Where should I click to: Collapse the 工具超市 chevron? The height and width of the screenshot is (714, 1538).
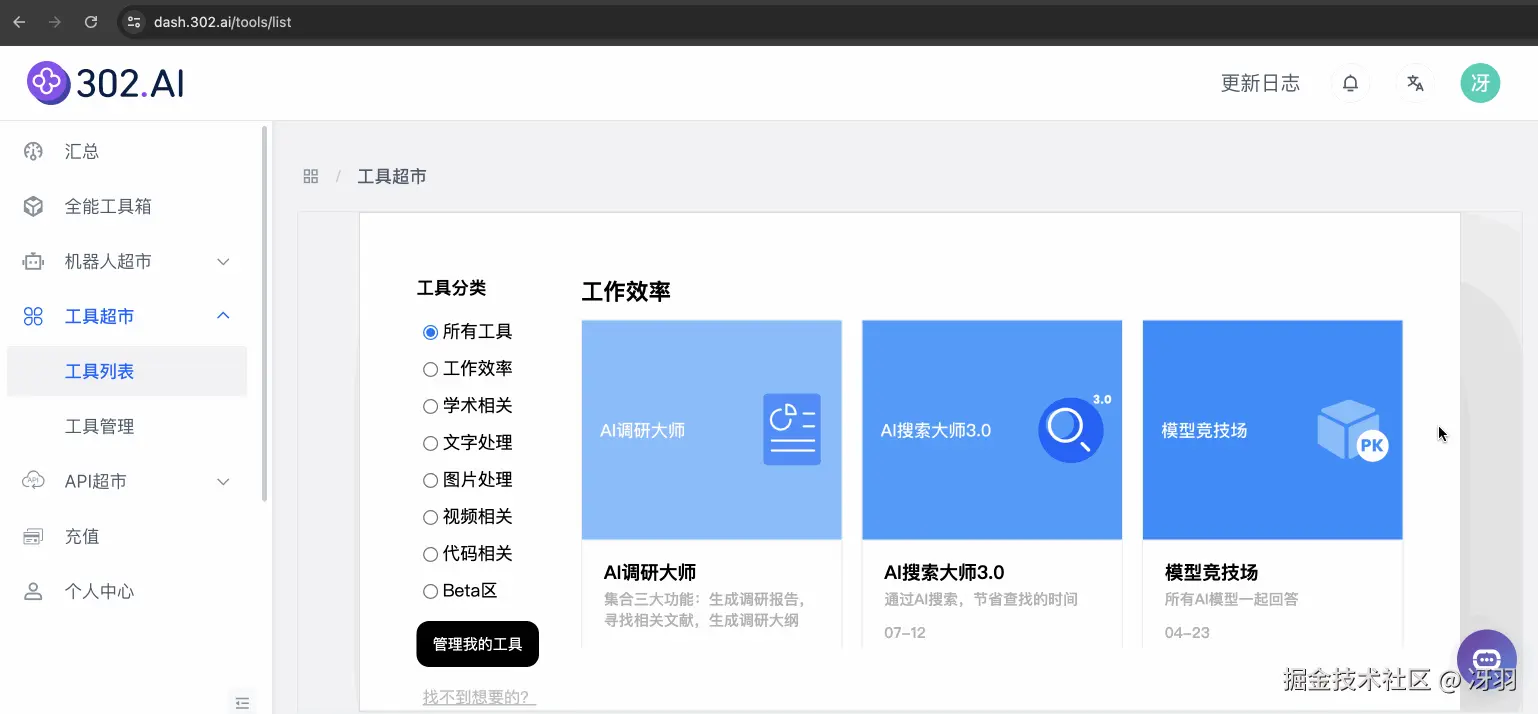click(x=223, y=316)
